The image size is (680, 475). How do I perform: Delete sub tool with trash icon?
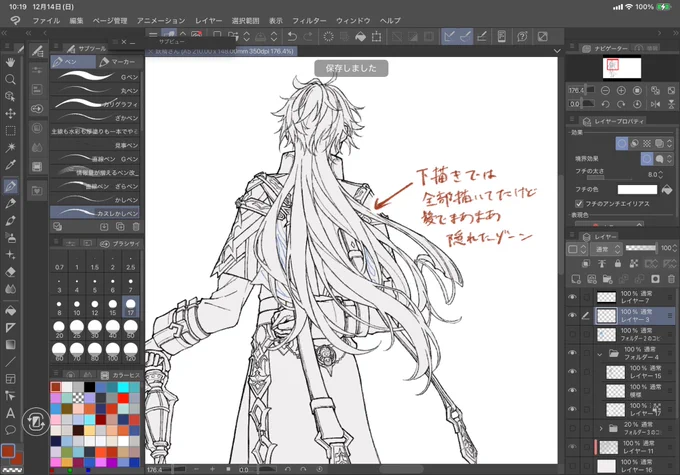[x=136, y=226]
